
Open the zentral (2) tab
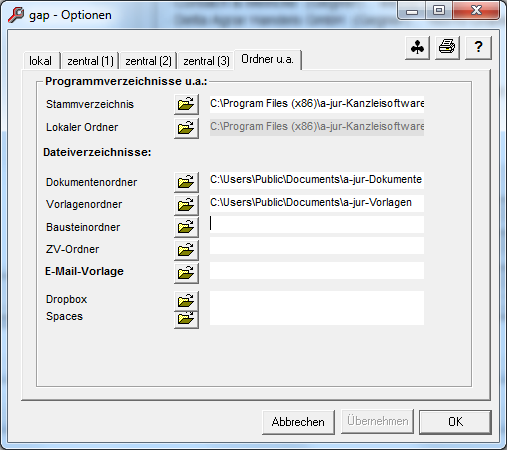[x=148, y=61]
